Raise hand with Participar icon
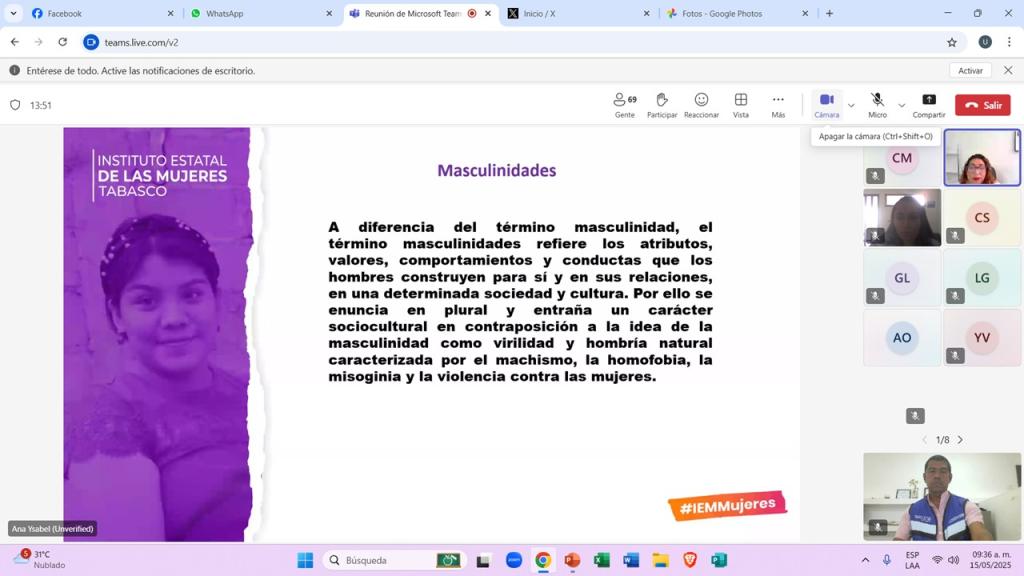Image resolution: width=1024 pixels, height=576 pixels. click(662, 104)
